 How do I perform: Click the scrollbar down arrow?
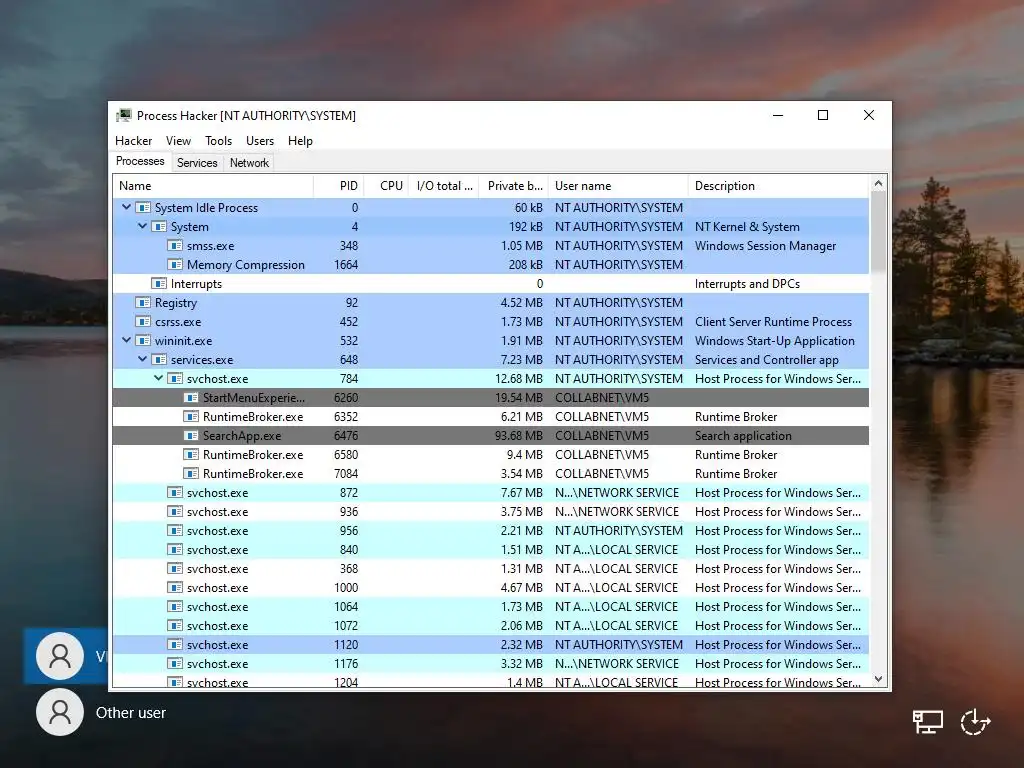click(x=878, y=679)
